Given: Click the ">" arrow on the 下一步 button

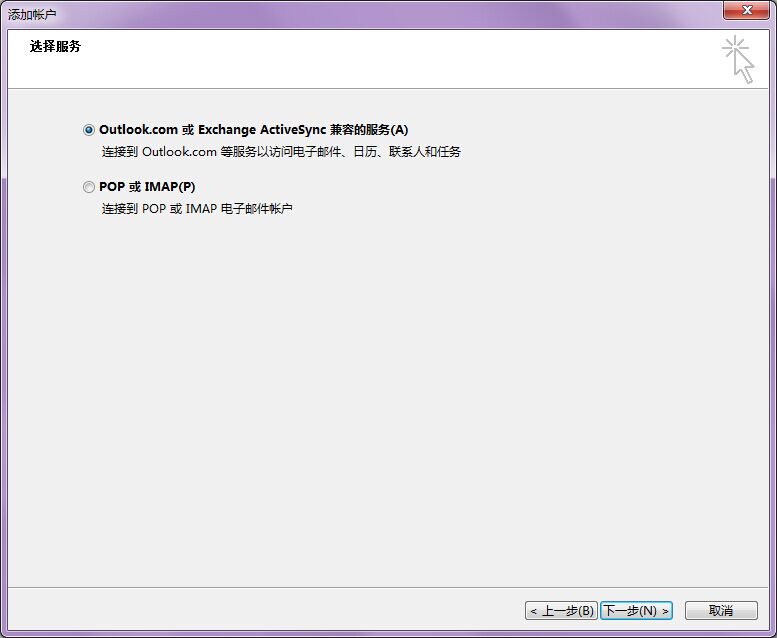Looking at the screenshot, I should pyautogui.click(x=664, y=610).
